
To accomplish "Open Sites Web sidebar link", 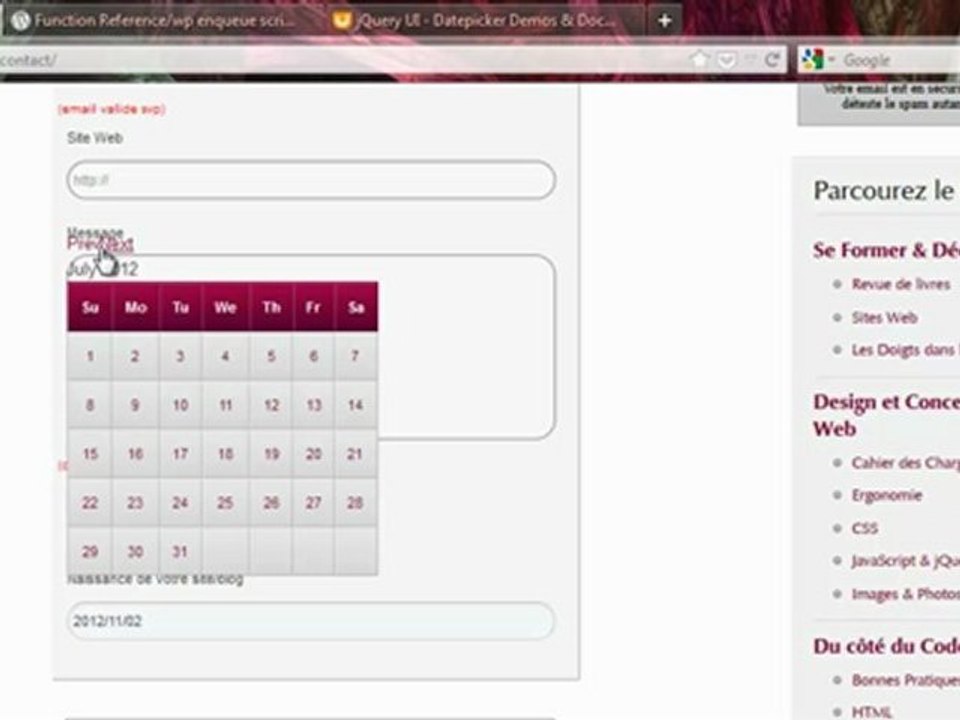I will (884, 317).
